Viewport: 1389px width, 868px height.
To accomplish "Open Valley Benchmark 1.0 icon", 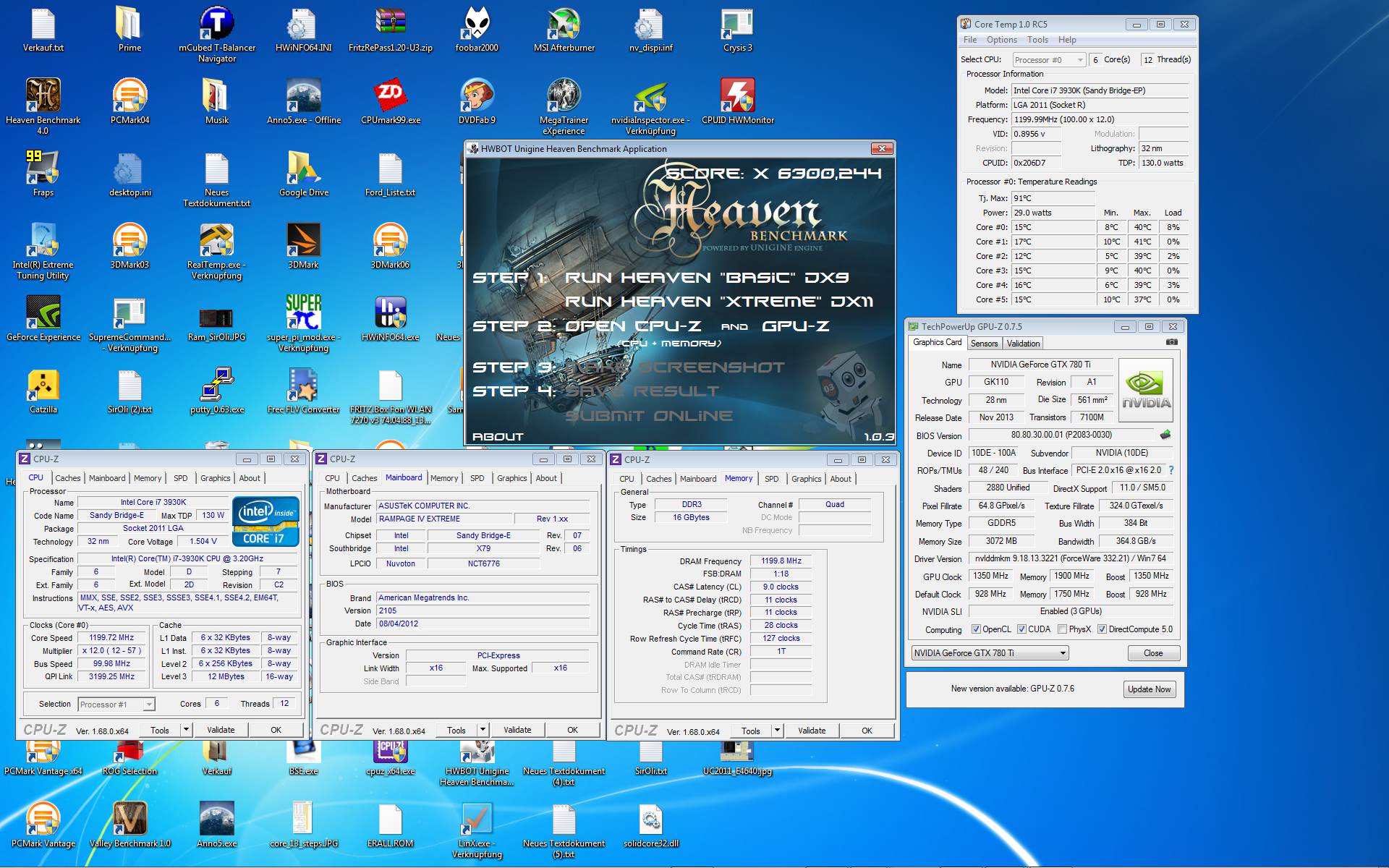I will click(129, 825).
